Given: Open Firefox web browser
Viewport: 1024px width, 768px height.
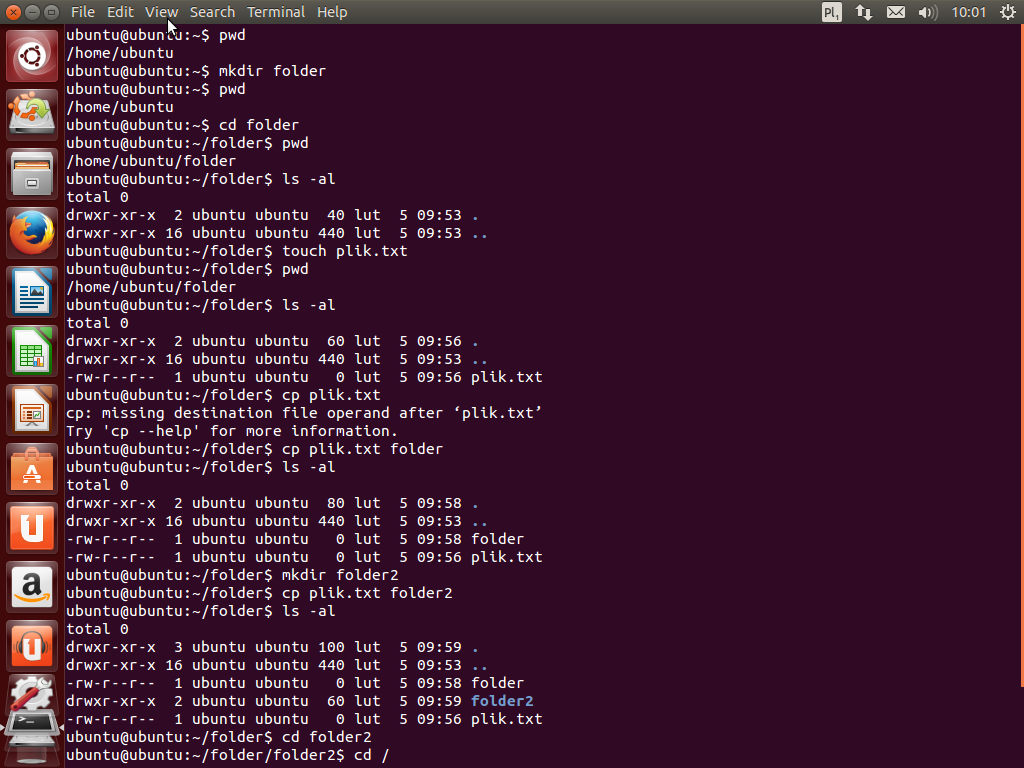Looking at the screenshot, I should point(33,234).
